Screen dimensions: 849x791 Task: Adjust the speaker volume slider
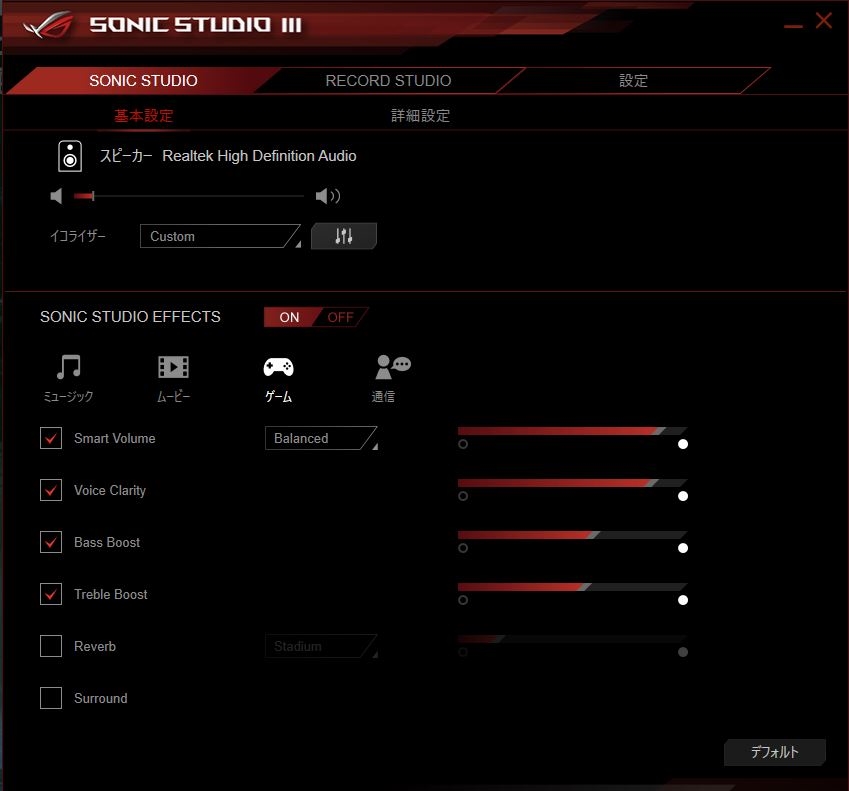188,196
